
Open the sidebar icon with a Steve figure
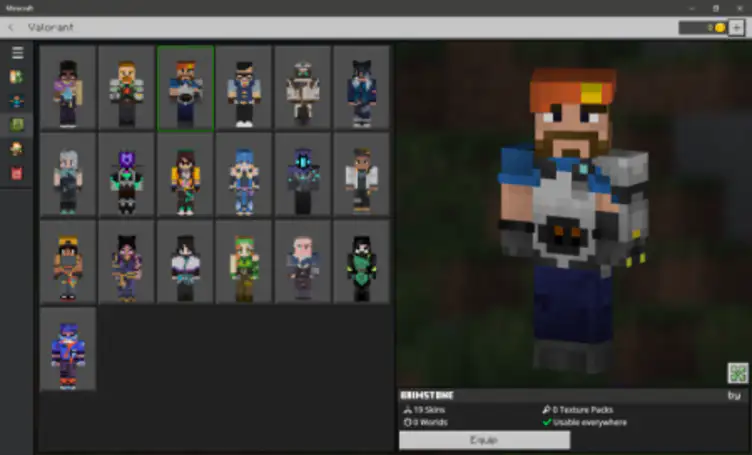16,101
